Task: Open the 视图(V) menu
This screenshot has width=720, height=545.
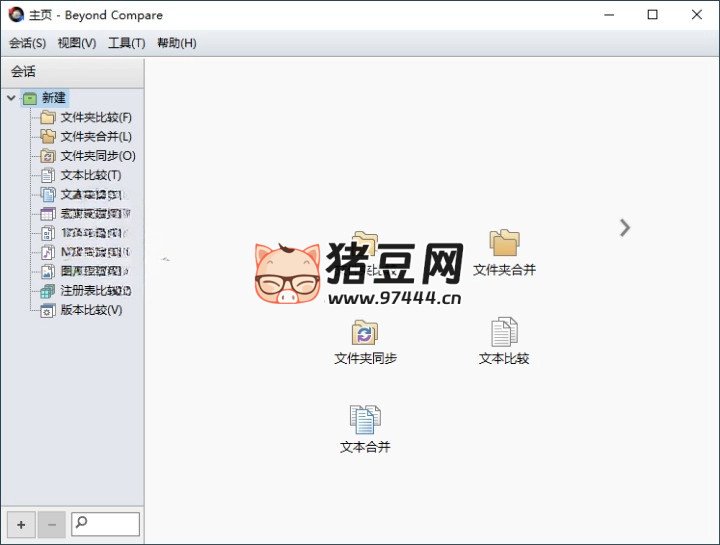Action: point(77,43)
